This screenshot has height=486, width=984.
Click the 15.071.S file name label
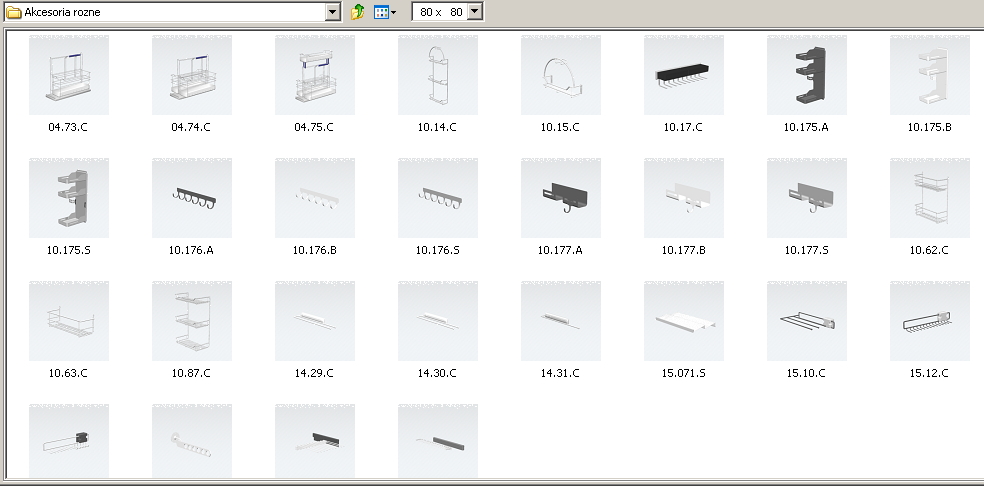pos(683,373)
